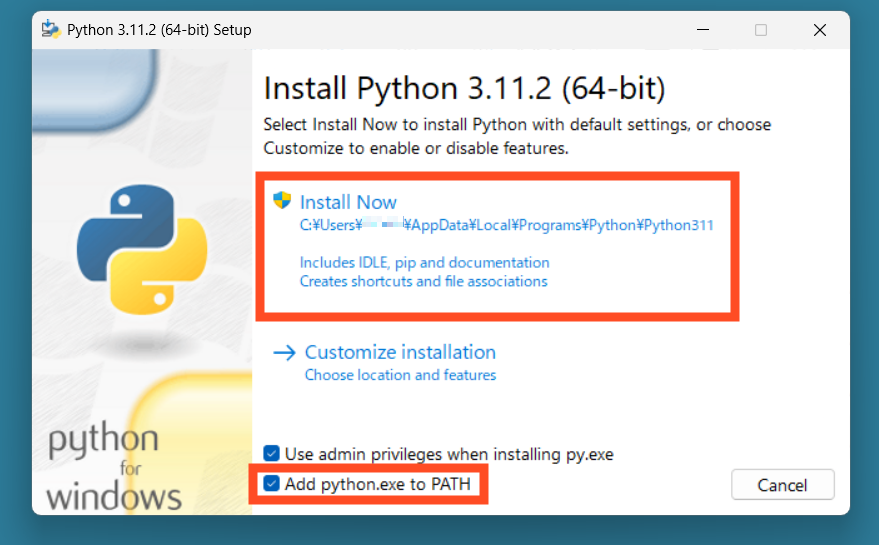Click 'Includes IDLE, pip and documentation' text
879x545 pixels.
pos(424,262)
